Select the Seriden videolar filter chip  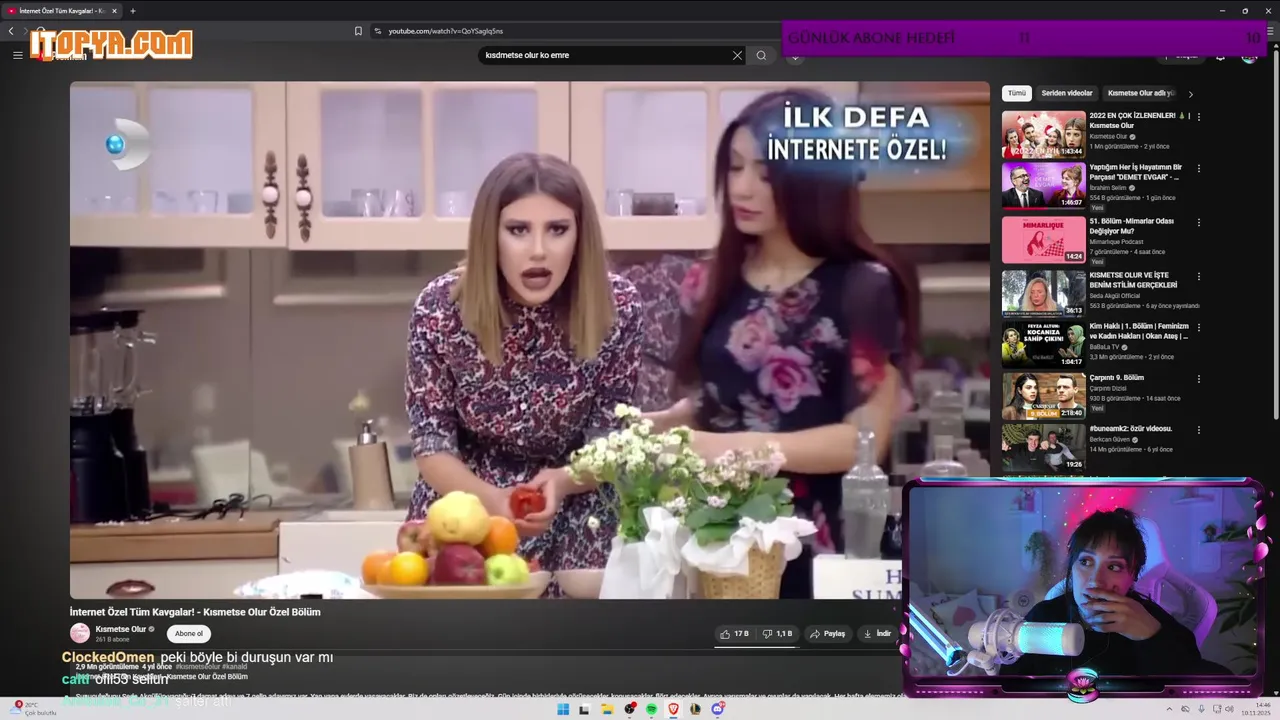1067,93
